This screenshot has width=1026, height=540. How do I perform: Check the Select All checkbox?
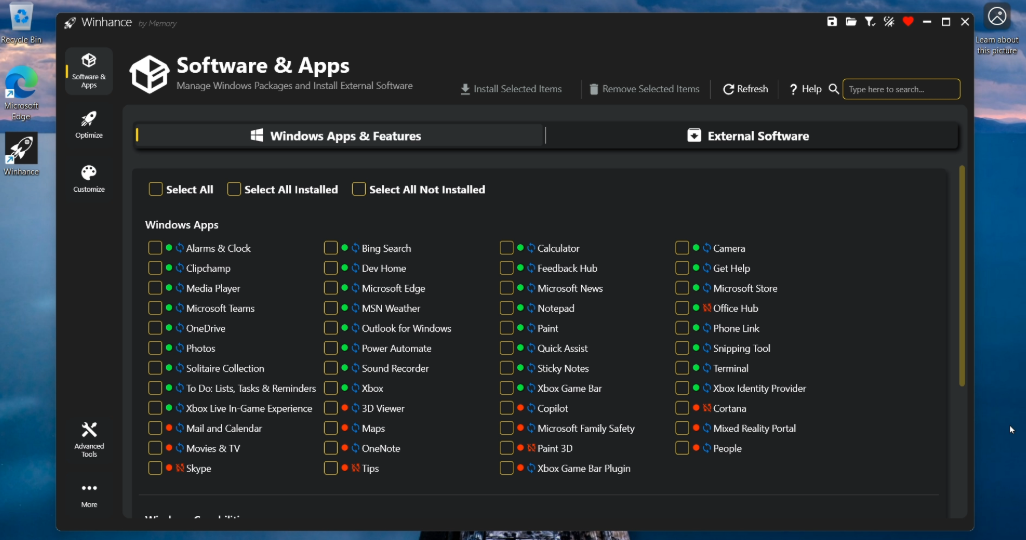(x=156, y=189)
